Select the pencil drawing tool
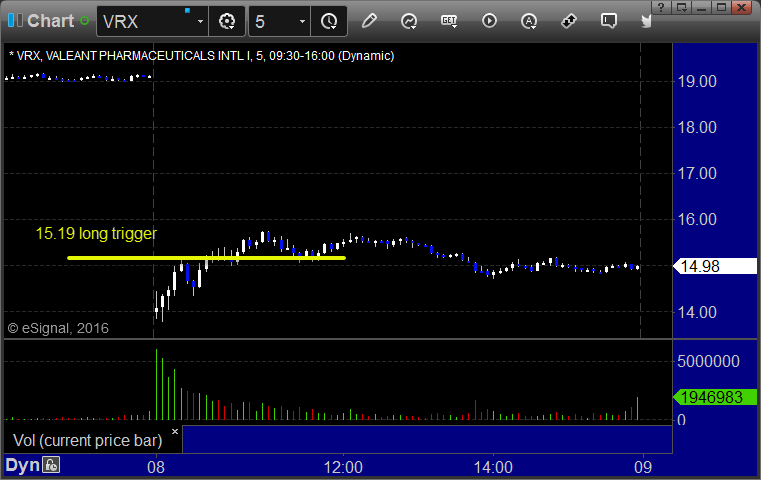Image resolution: width=761 pixels, height=480 pixels. pyautogui.click(x=369, y=21)
